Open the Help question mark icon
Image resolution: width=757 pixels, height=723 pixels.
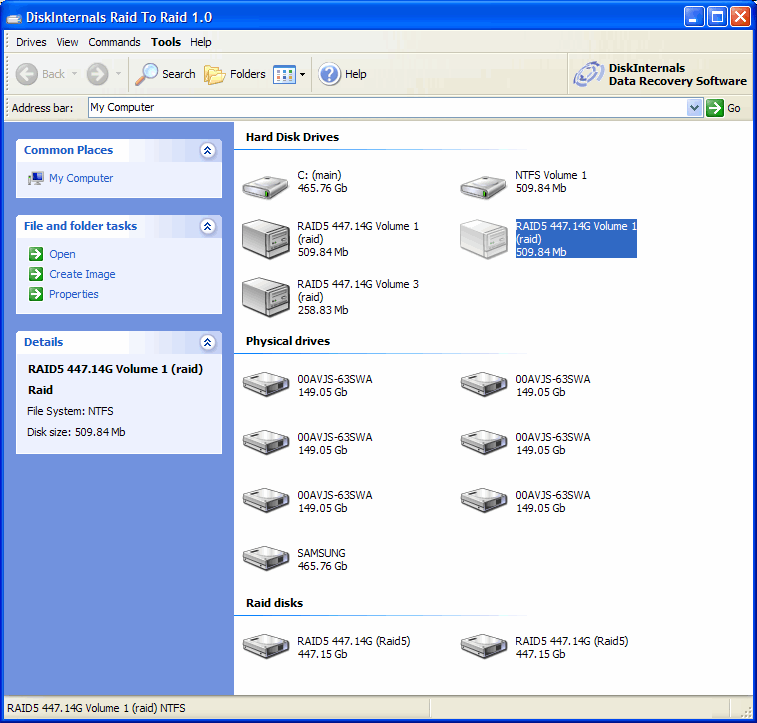click(x=330, y=74)
